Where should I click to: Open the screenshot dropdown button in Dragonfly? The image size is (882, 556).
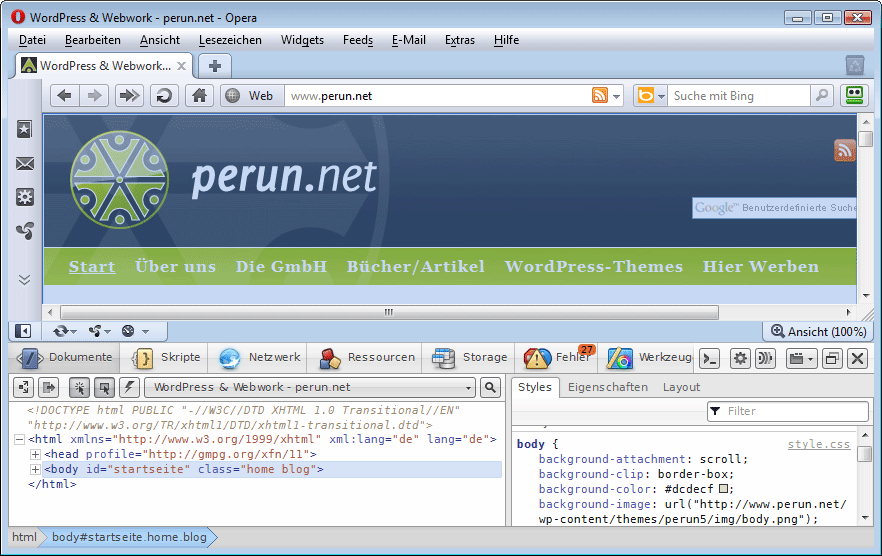[800, 358]
